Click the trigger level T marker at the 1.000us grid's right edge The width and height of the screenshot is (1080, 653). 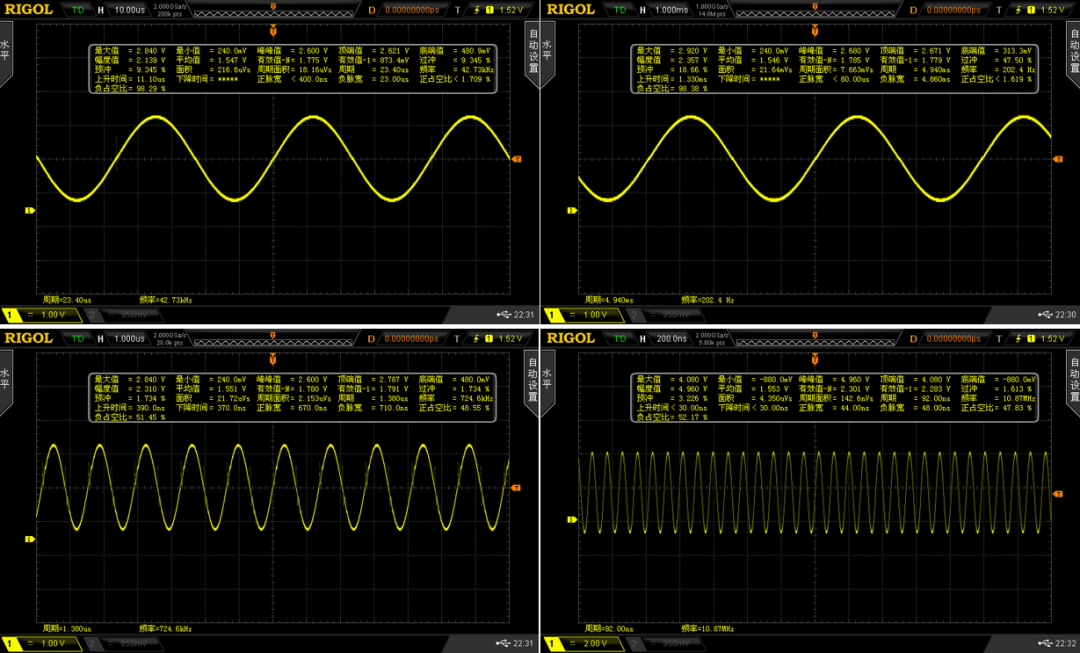coord(517,488)
